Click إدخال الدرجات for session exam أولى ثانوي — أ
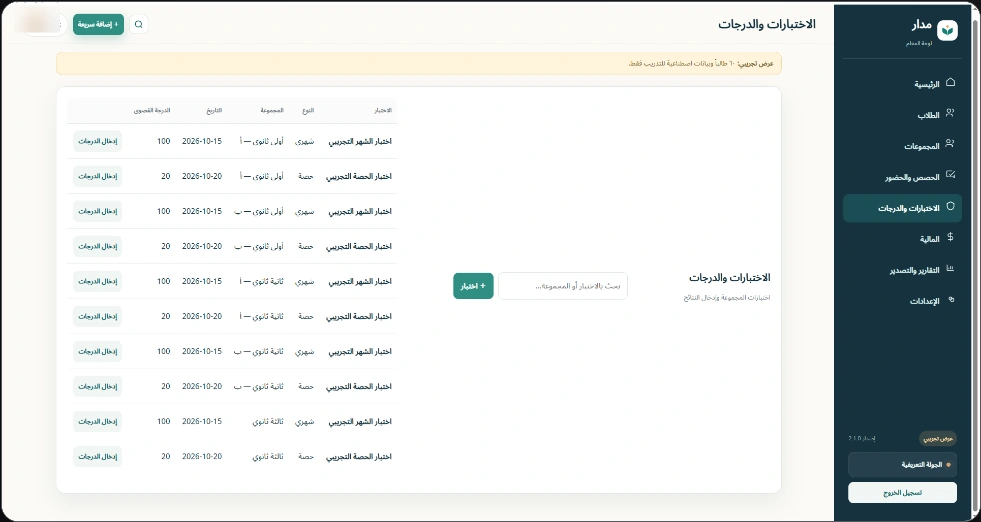981x522 pixels. click(98, 177)
